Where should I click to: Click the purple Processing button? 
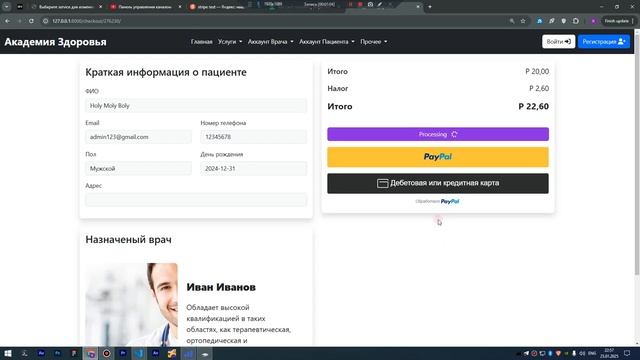click(x=438, y=134)
